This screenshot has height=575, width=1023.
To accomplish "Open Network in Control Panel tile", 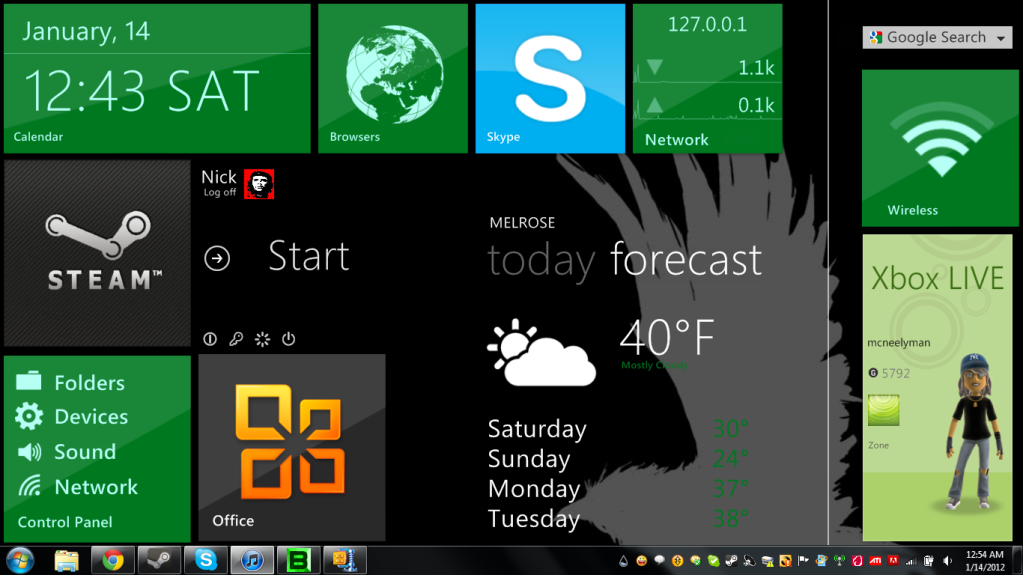I will point(96,487).
